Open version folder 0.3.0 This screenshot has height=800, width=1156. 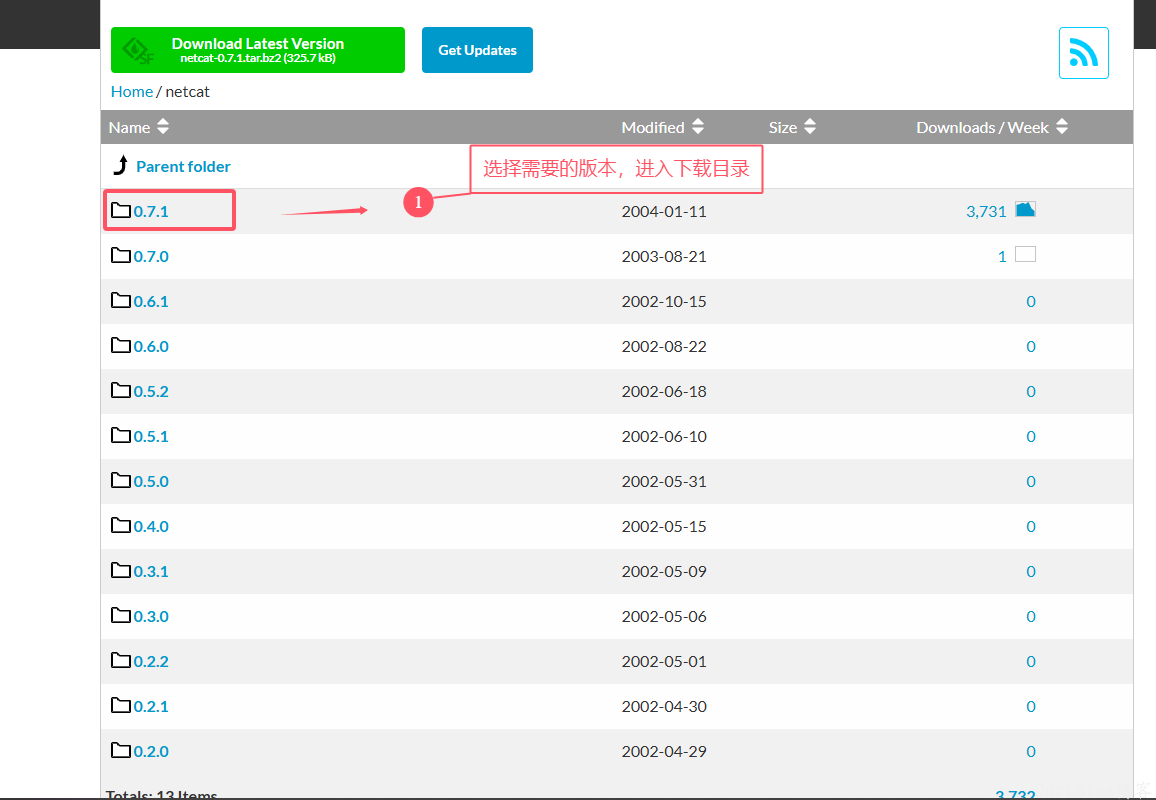coord(151,616)
